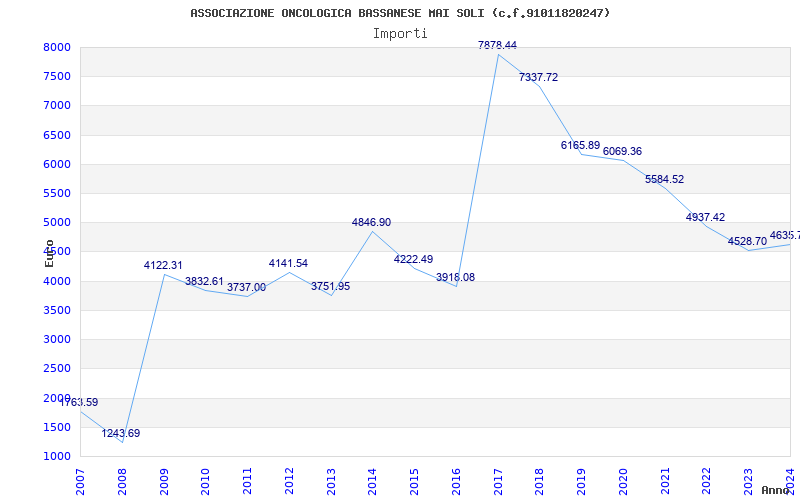The image size is (800, 500).
Task: Click x-axis year 2010
Action: coord(205,482)
